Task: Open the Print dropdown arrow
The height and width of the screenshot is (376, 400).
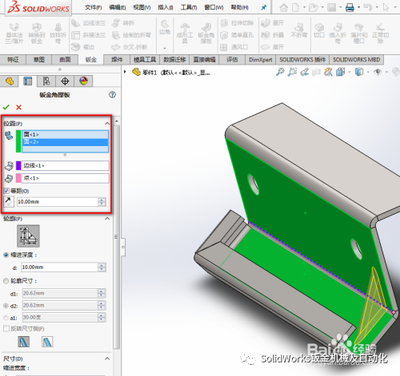Action: click(358, 7)
